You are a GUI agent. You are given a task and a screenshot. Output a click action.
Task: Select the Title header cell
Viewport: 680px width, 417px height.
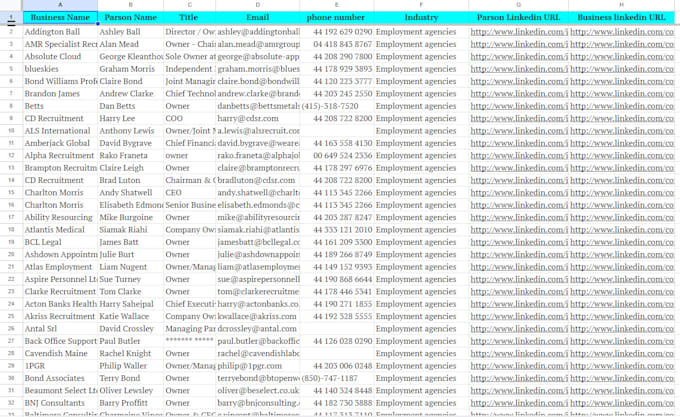[x=189, y=18]
